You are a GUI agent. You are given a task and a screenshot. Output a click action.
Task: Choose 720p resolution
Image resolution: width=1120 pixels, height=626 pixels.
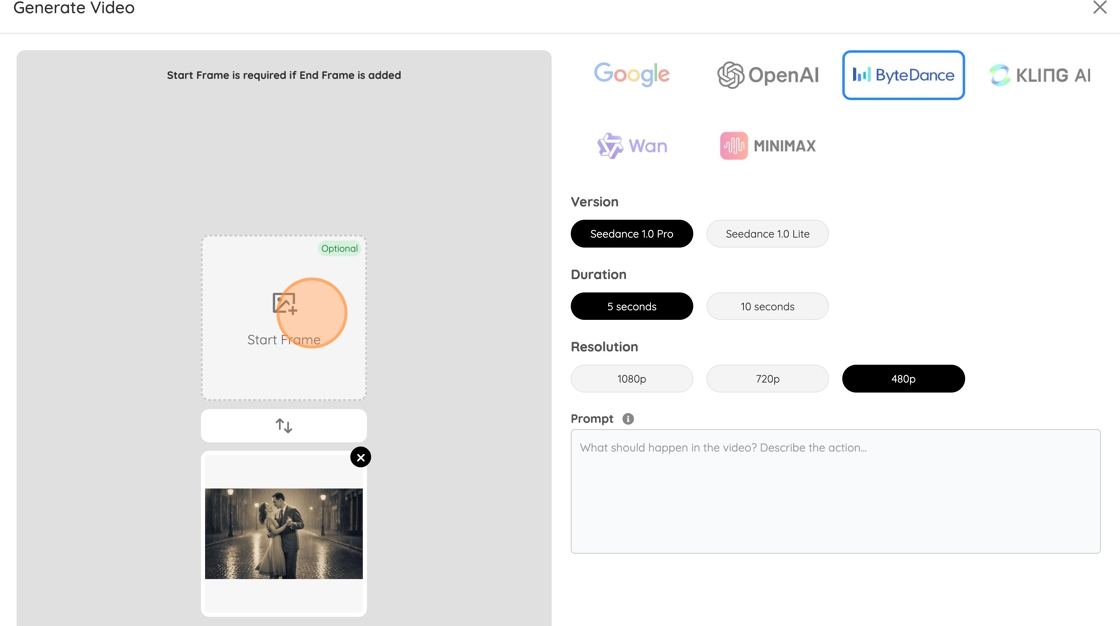(768, 379)
